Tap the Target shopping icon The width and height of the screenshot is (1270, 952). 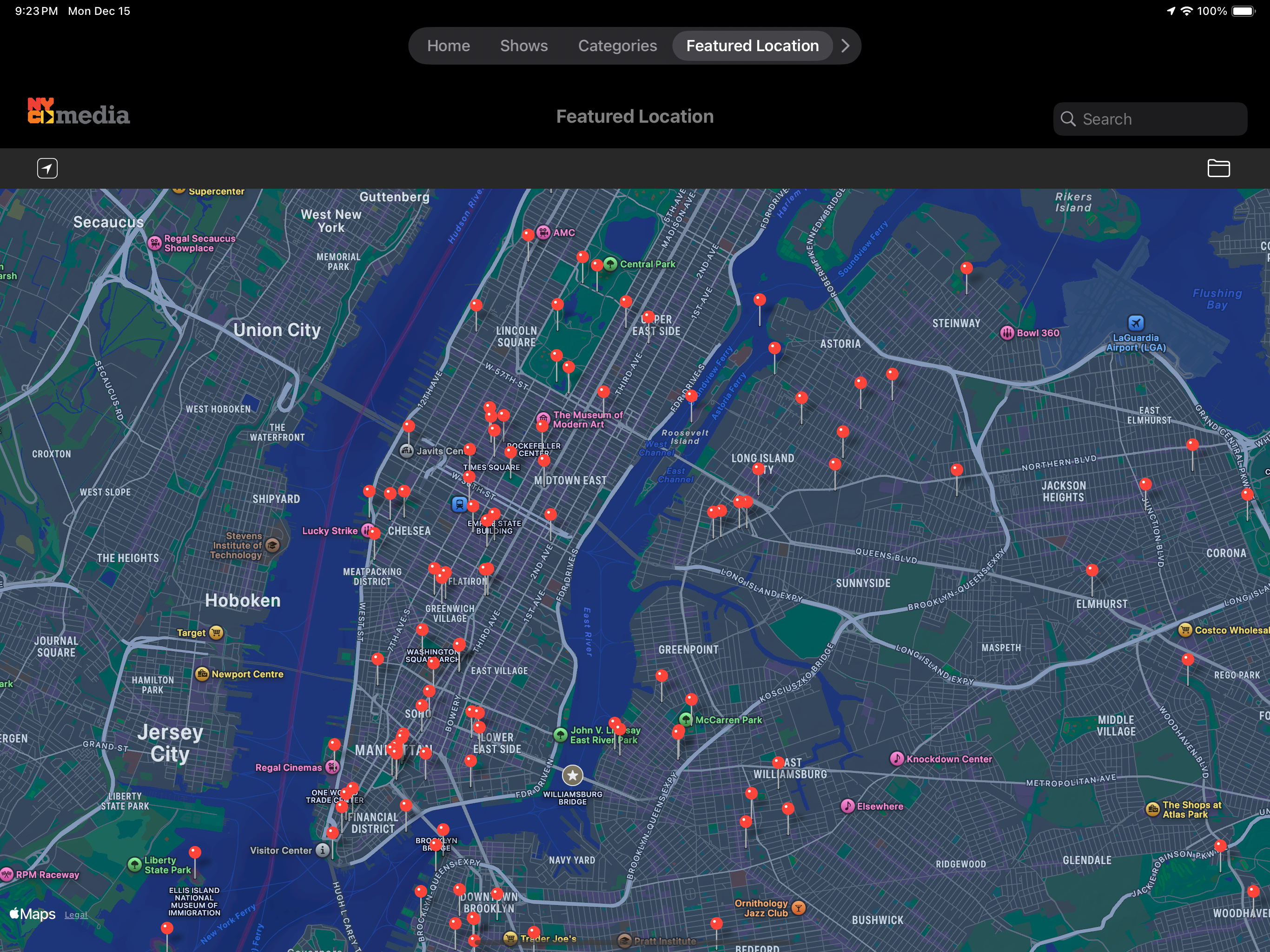[x=216, y=633]
